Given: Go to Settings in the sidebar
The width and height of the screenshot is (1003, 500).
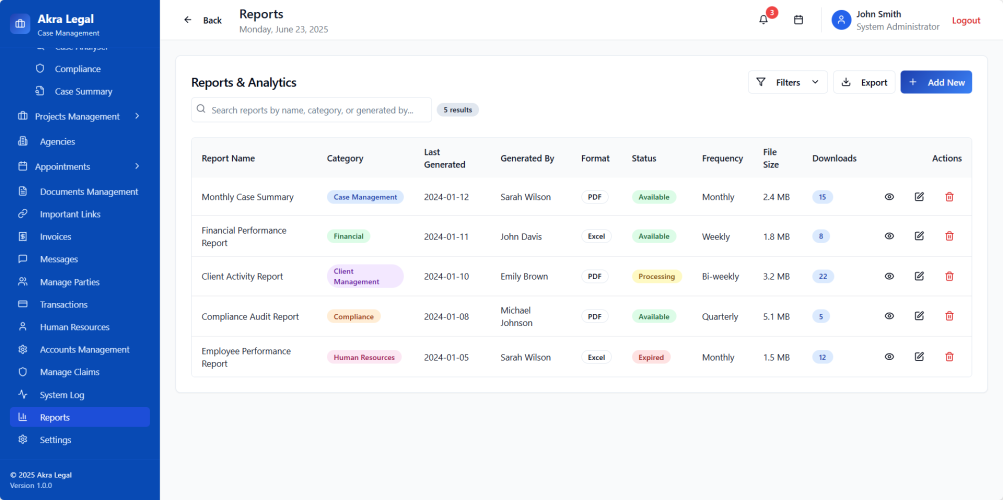Looking at the screenshot, I should (55, 440).
